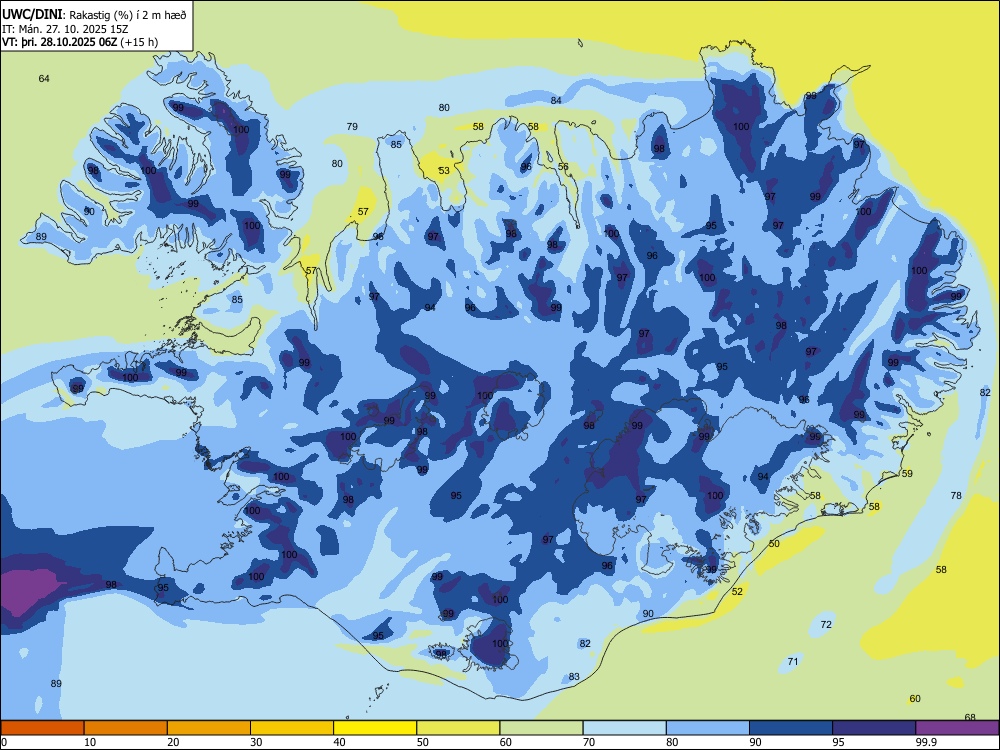Screen dimensions: 1000x750
Task: Select the '40' legend scale label
Action: point(340,742)
